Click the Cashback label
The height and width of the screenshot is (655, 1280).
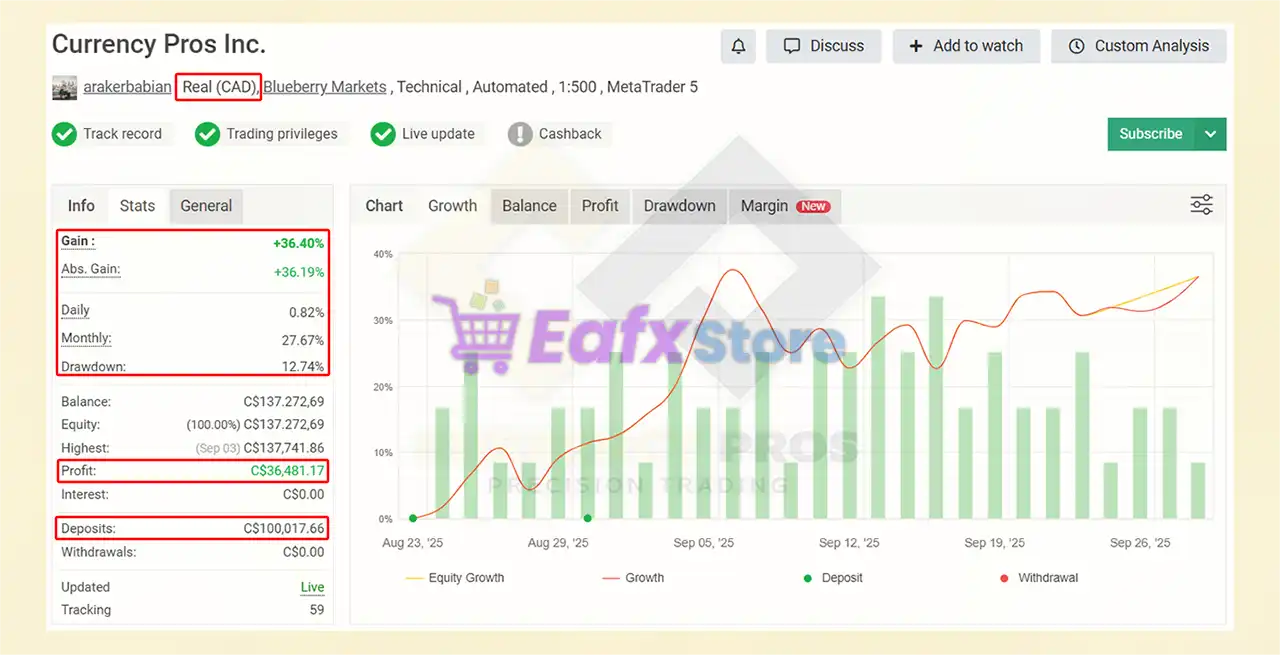click(570, 134)
